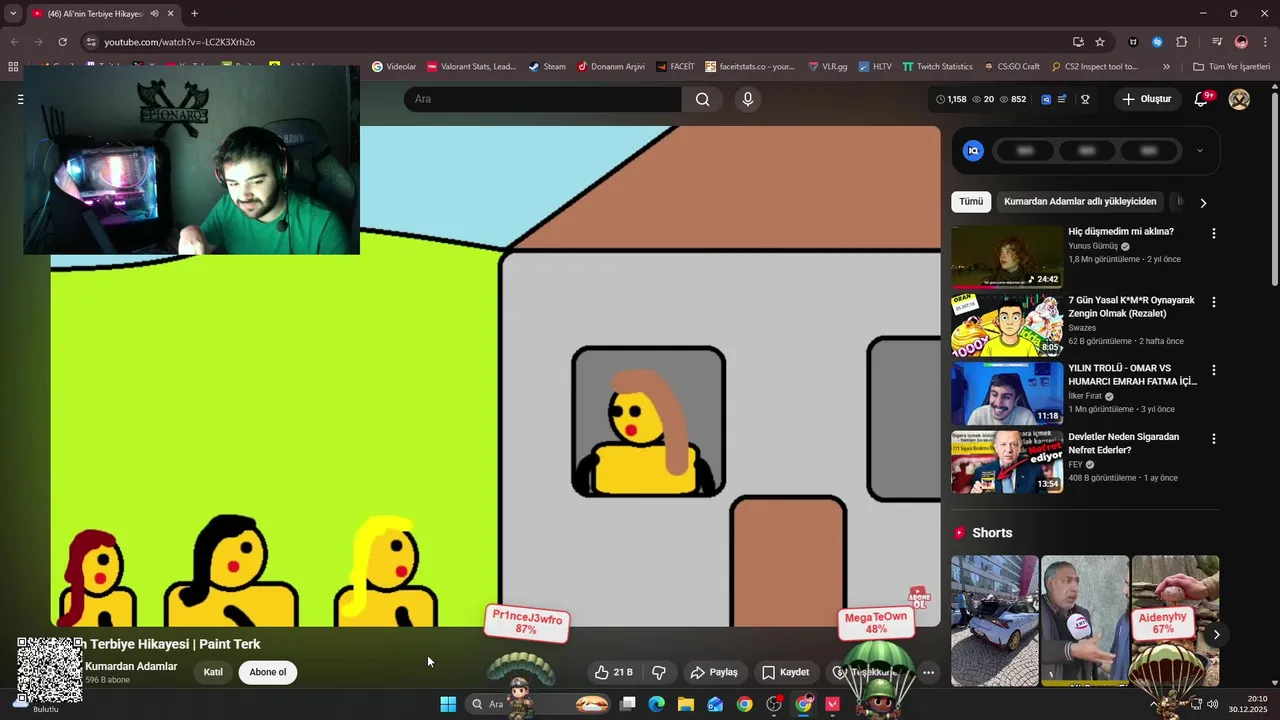
Task: Open the volume icon in the system tray
Action: coord(1212,704)
